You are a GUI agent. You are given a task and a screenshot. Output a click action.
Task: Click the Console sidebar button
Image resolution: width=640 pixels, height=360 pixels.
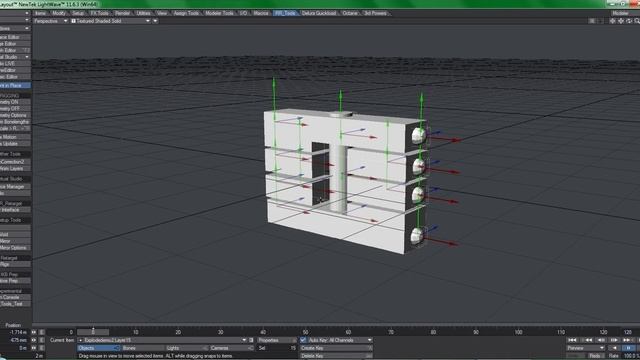pos(15,297)
